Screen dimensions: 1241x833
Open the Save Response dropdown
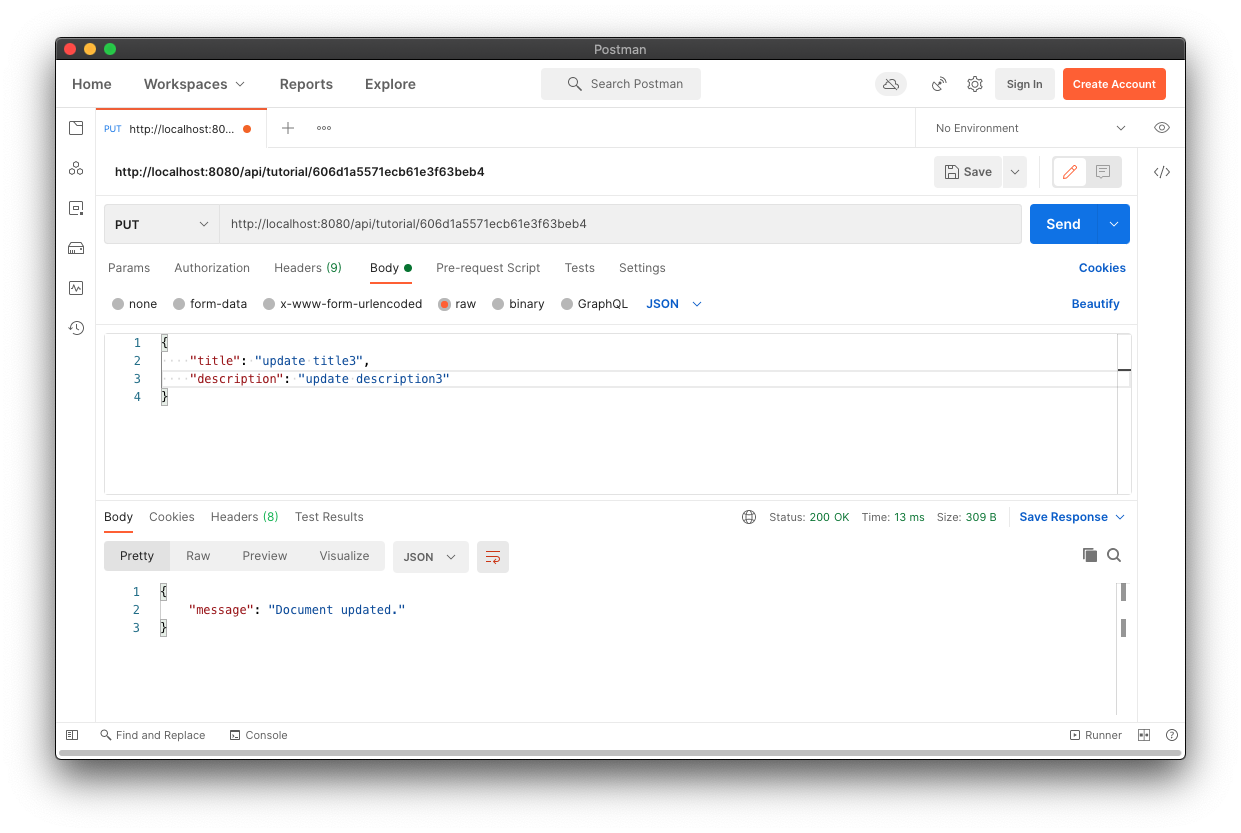1072,517
